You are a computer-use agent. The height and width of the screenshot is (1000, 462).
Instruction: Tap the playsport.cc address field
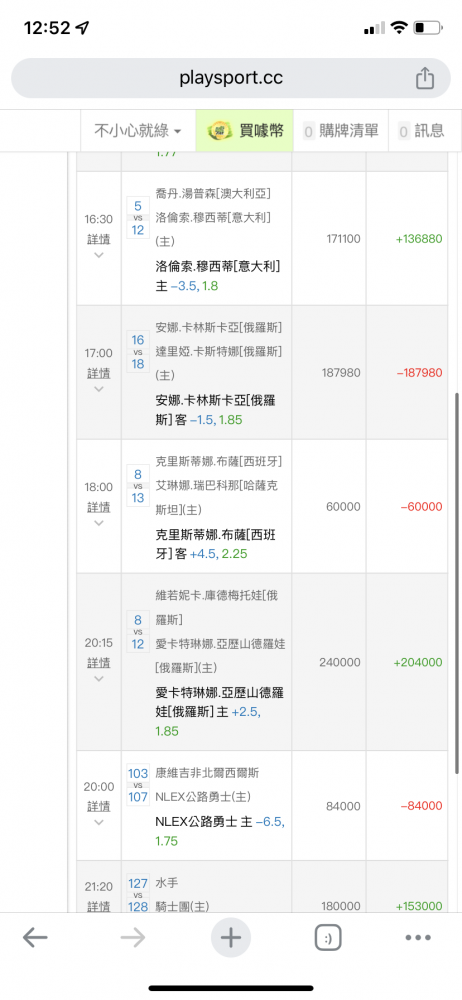tap(231, 78)
